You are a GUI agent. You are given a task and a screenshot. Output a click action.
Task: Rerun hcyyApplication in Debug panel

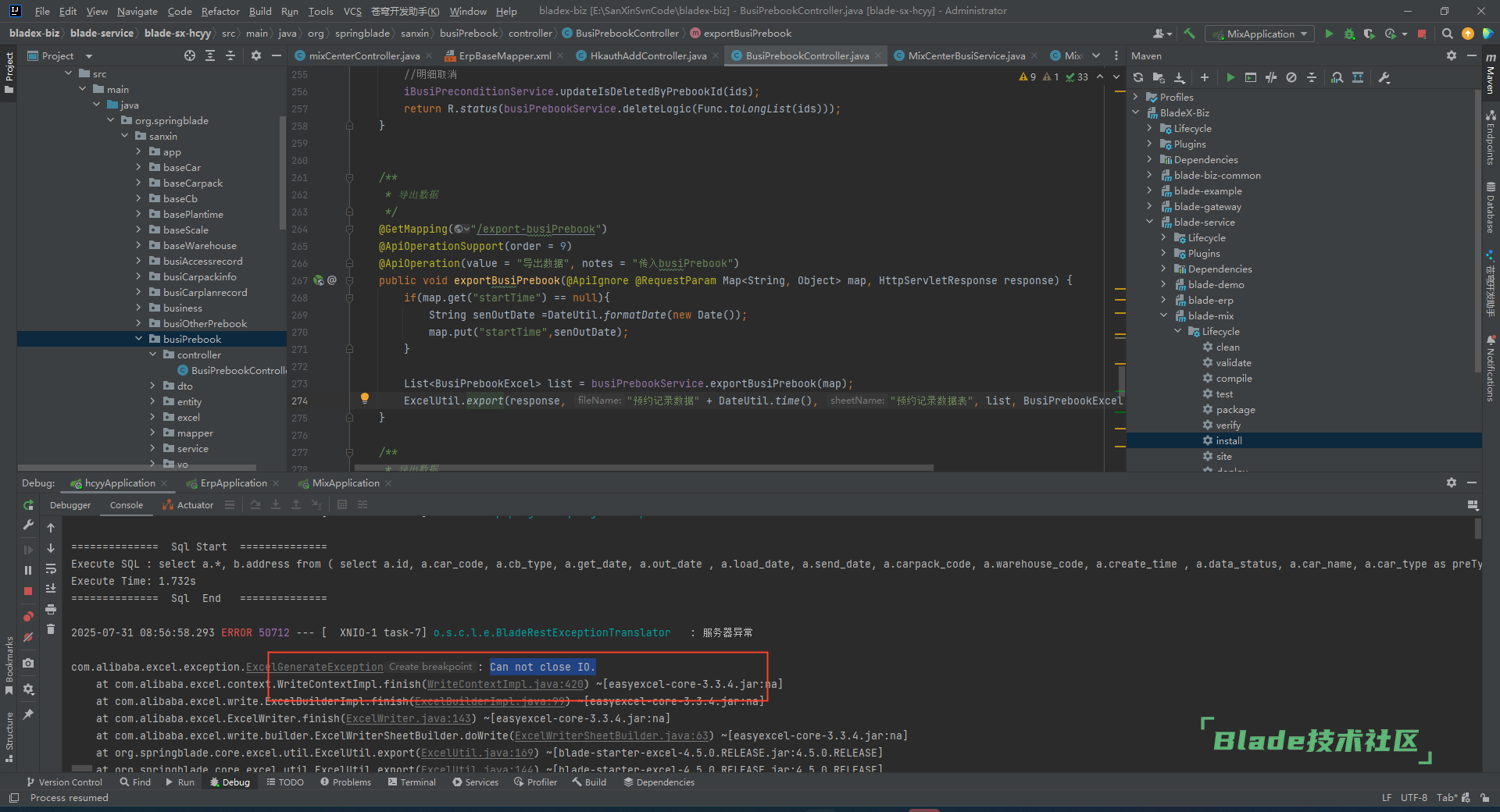[x=28, y=505]
